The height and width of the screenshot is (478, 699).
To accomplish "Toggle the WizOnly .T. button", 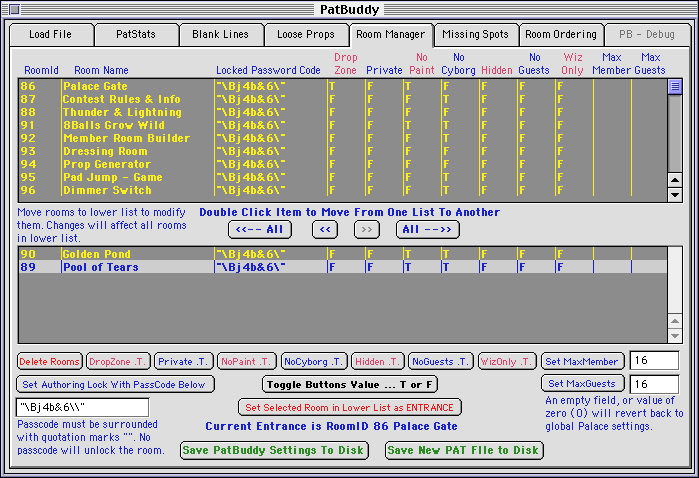I will pyautogui.click(x=505, y=361).
